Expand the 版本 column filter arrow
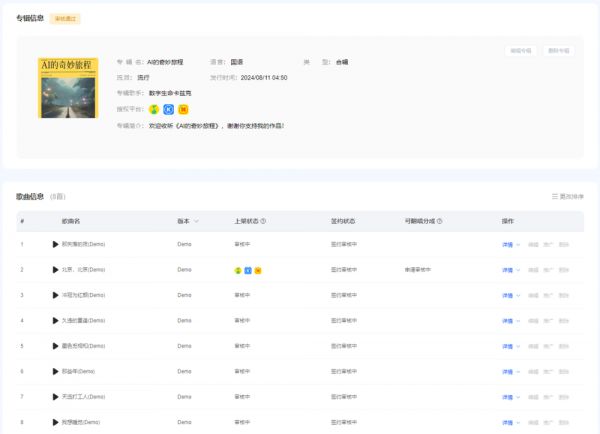 click(196, 221)
